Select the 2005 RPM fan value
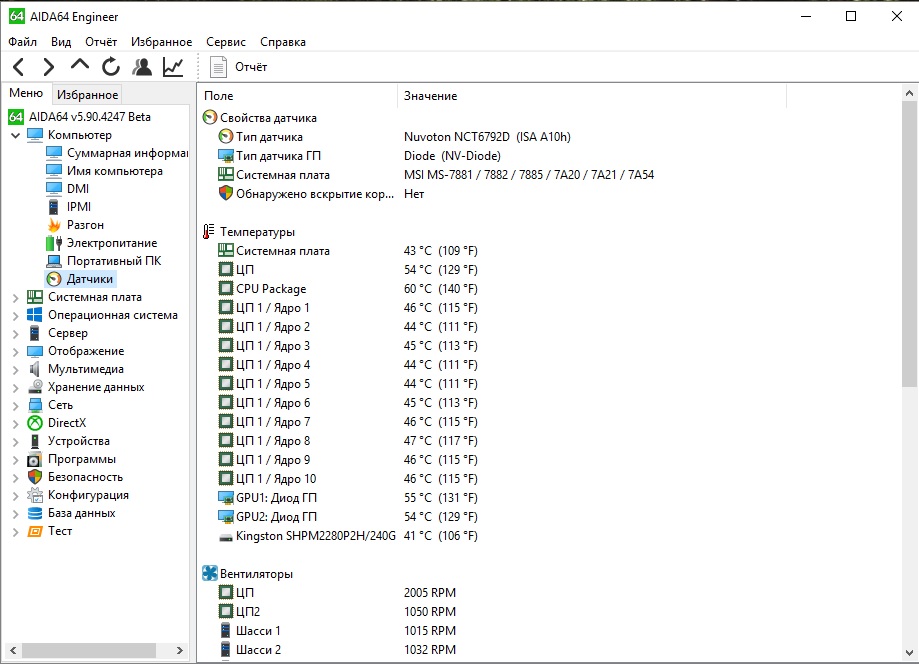This screenshot has height=664, width=919. click(x=430, y=593)
